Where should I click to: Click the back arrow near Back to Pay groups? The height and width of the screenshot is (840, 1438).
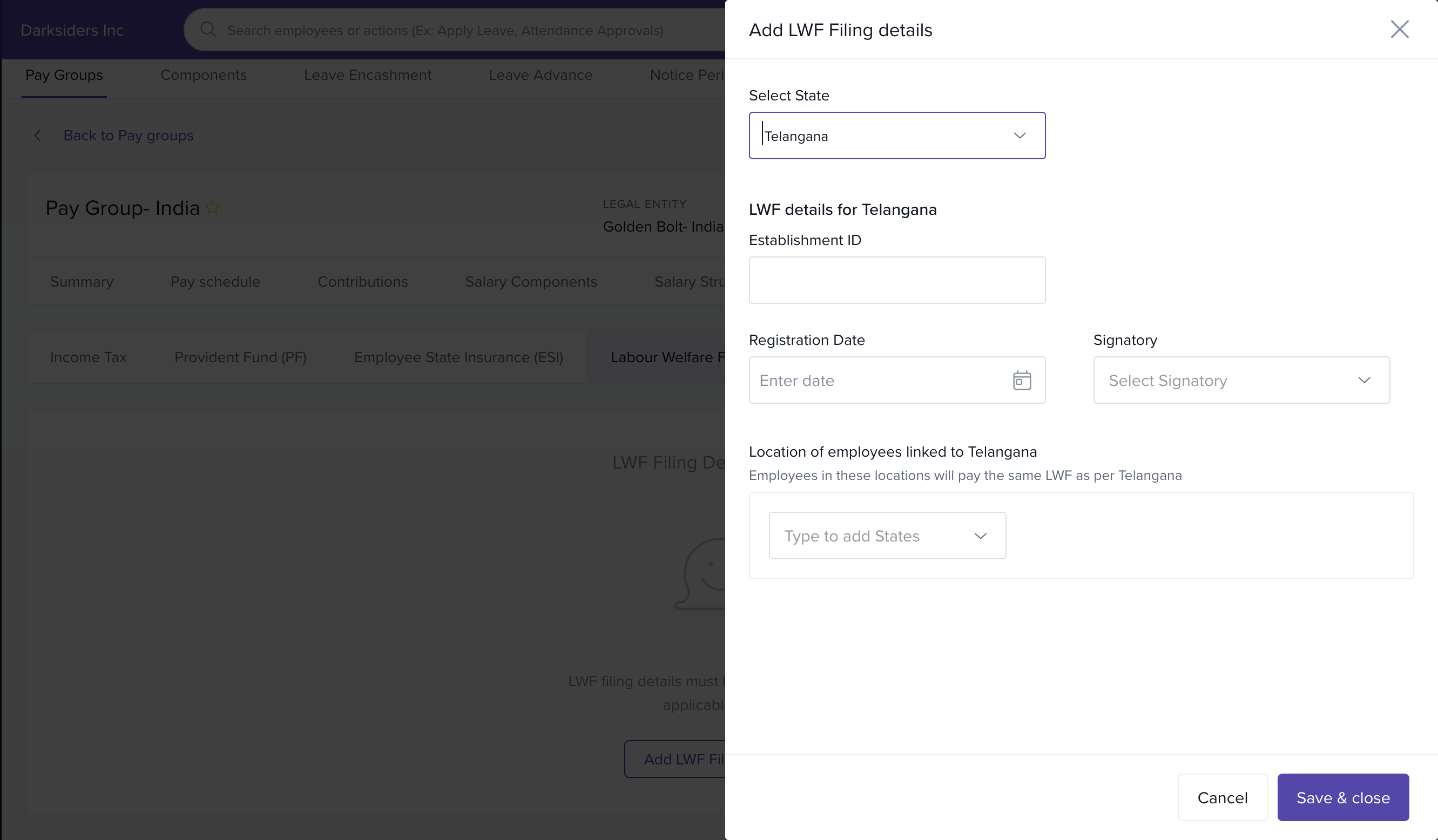coord(38,136)
